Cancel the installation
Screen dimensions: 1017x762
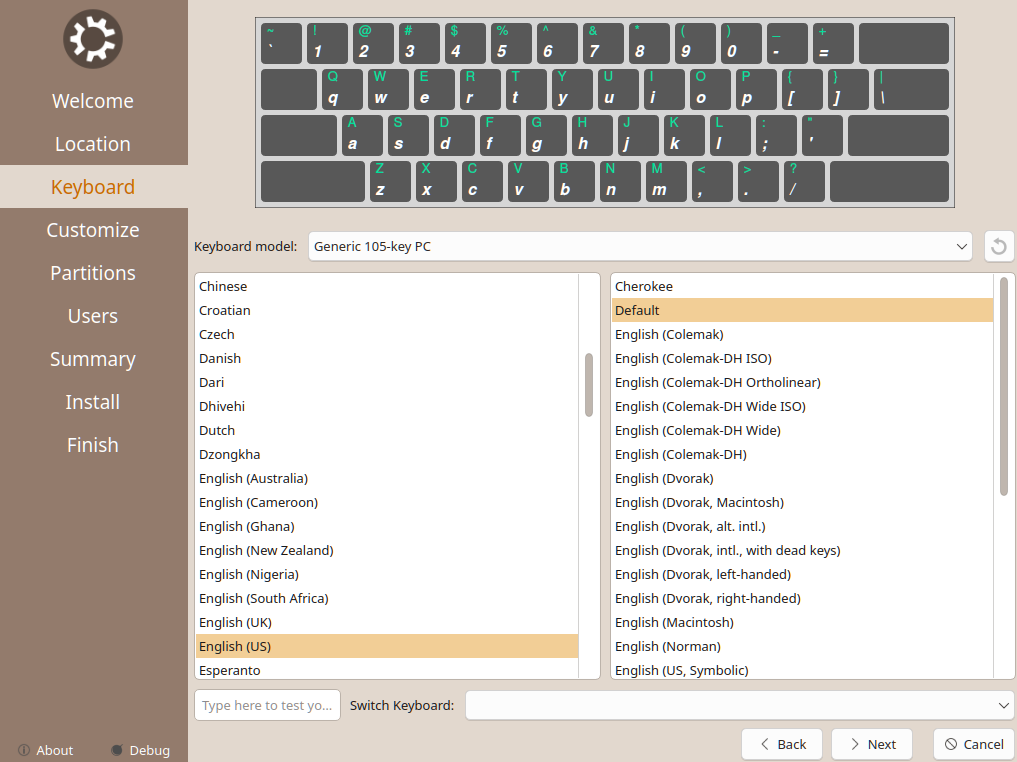coord(973,744)
